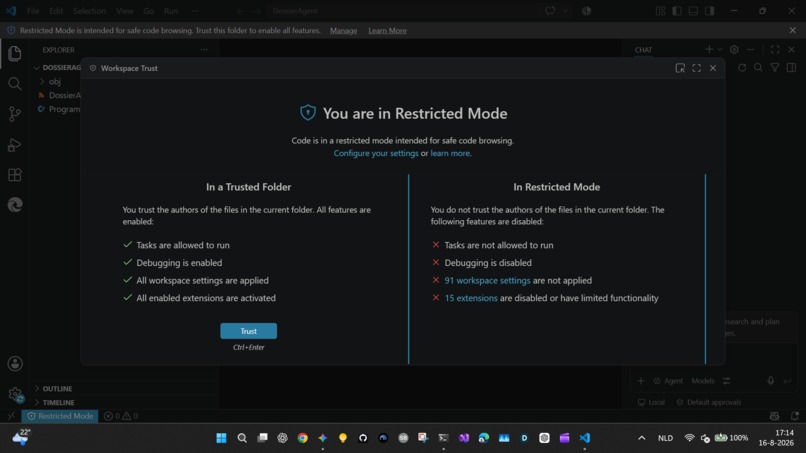Open the Manage gear icon
806x453 pixels.
tap(15, 394)
